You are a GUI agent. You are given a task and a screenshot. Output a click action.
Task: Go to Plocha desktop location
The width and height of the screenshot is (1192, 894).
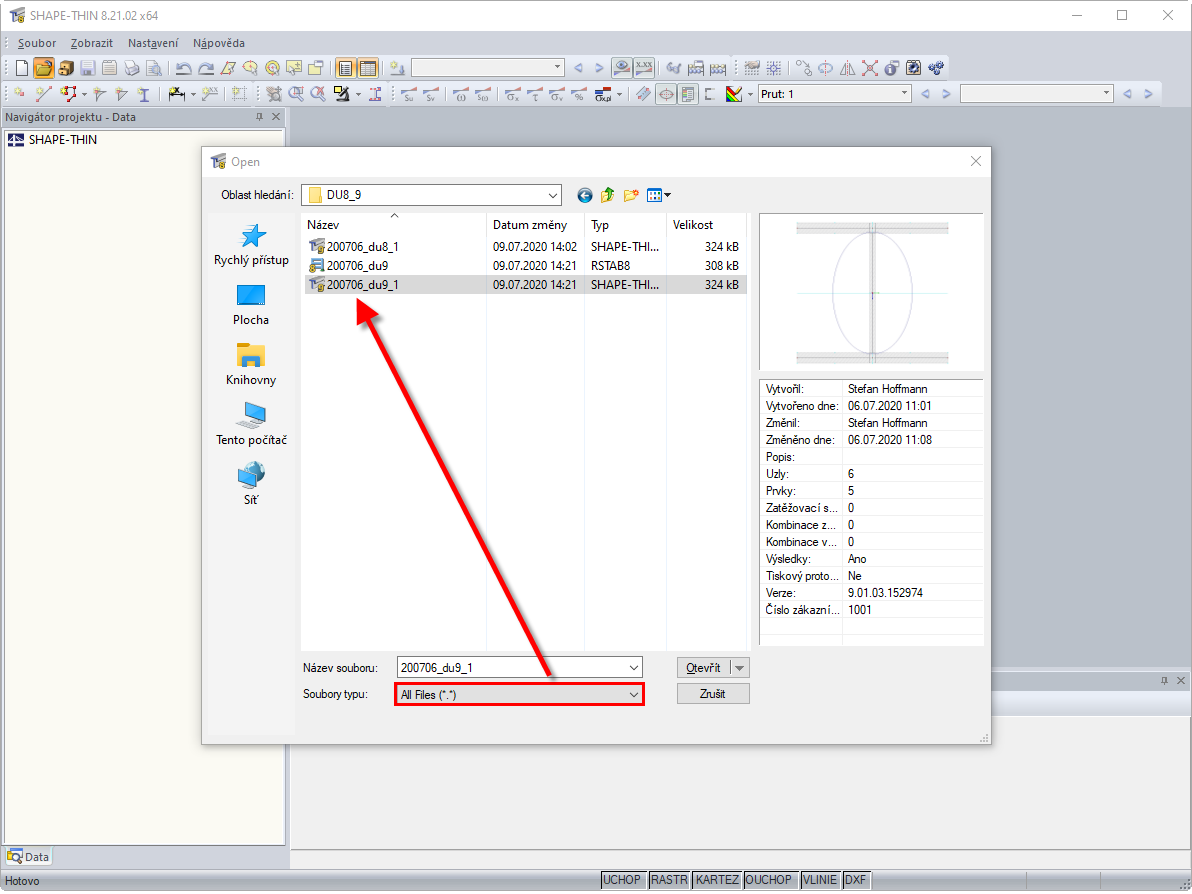251,305
